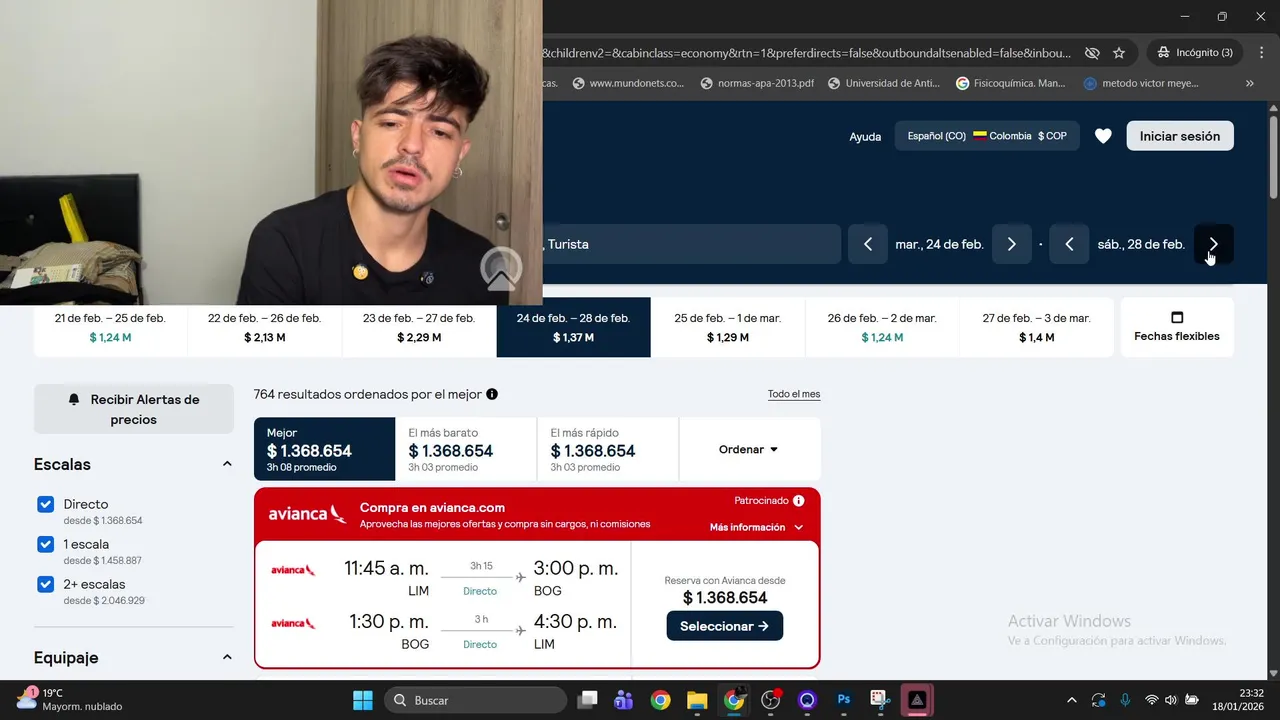
Task: Uncheck the 2+ escalas filter
Action: [x=45, y=585]
